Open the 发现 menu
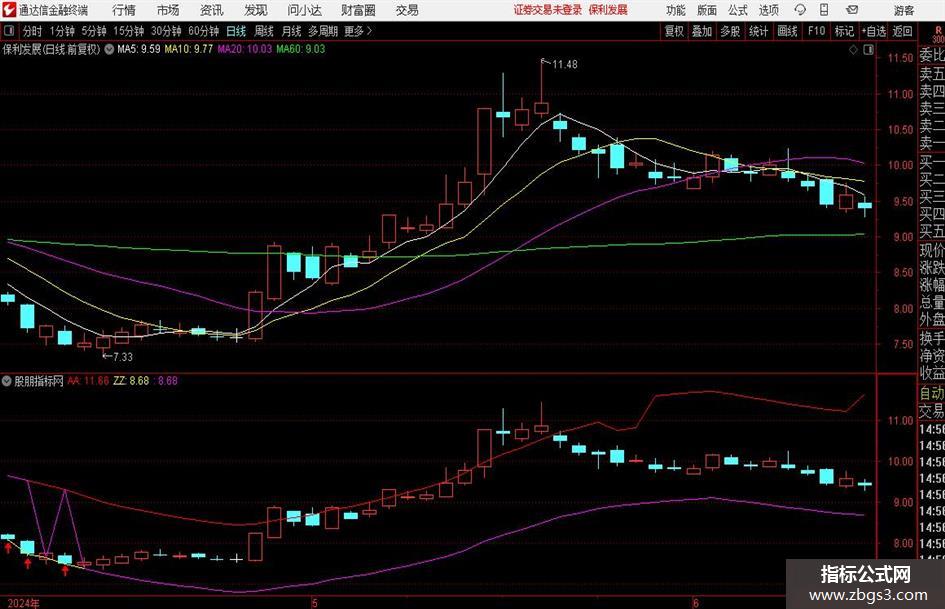This screenshot has height=609, width=945. tap(256, 10)
